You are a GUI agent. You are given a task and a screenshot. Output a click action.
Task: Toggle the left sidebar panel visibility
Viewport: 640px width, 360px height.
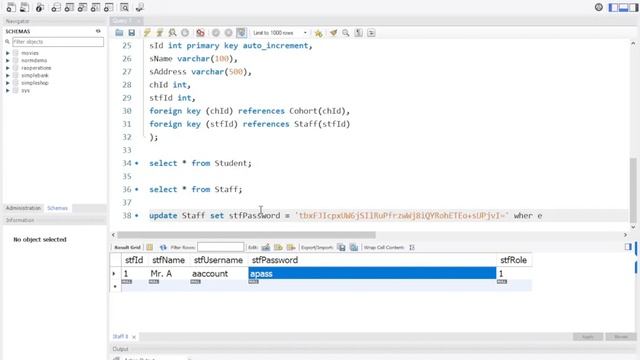(613, 7)
